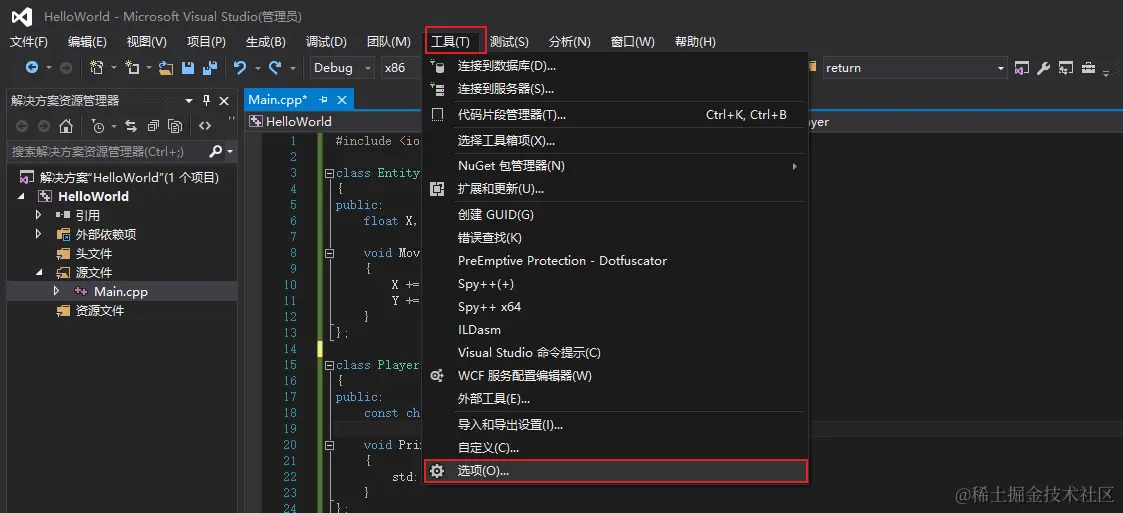Viewport: 1123px width, 513px height.
Task: Click the pin icon on Main.cpp tab
Action: (323, 100)
